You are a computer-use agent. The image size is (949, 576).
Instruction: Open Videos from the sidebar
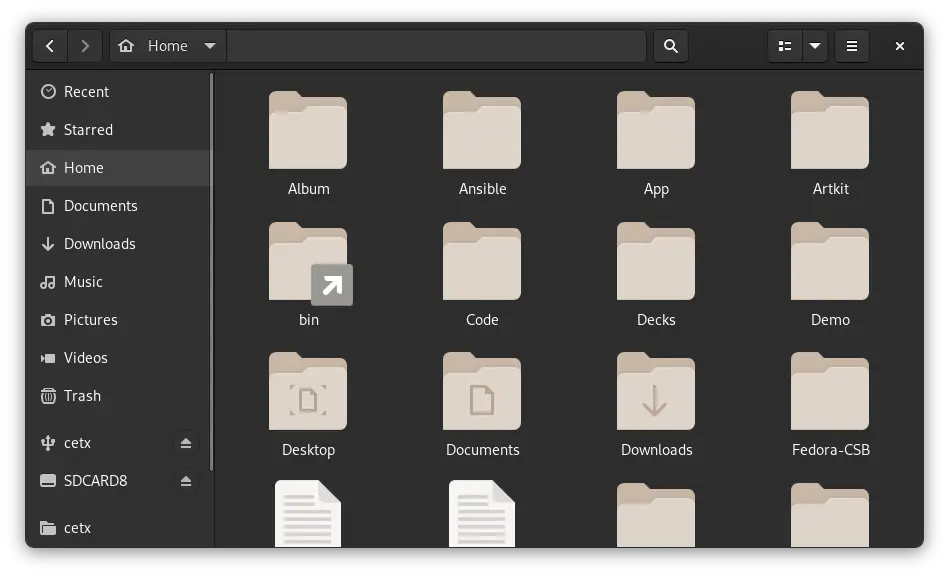point(87,357)
